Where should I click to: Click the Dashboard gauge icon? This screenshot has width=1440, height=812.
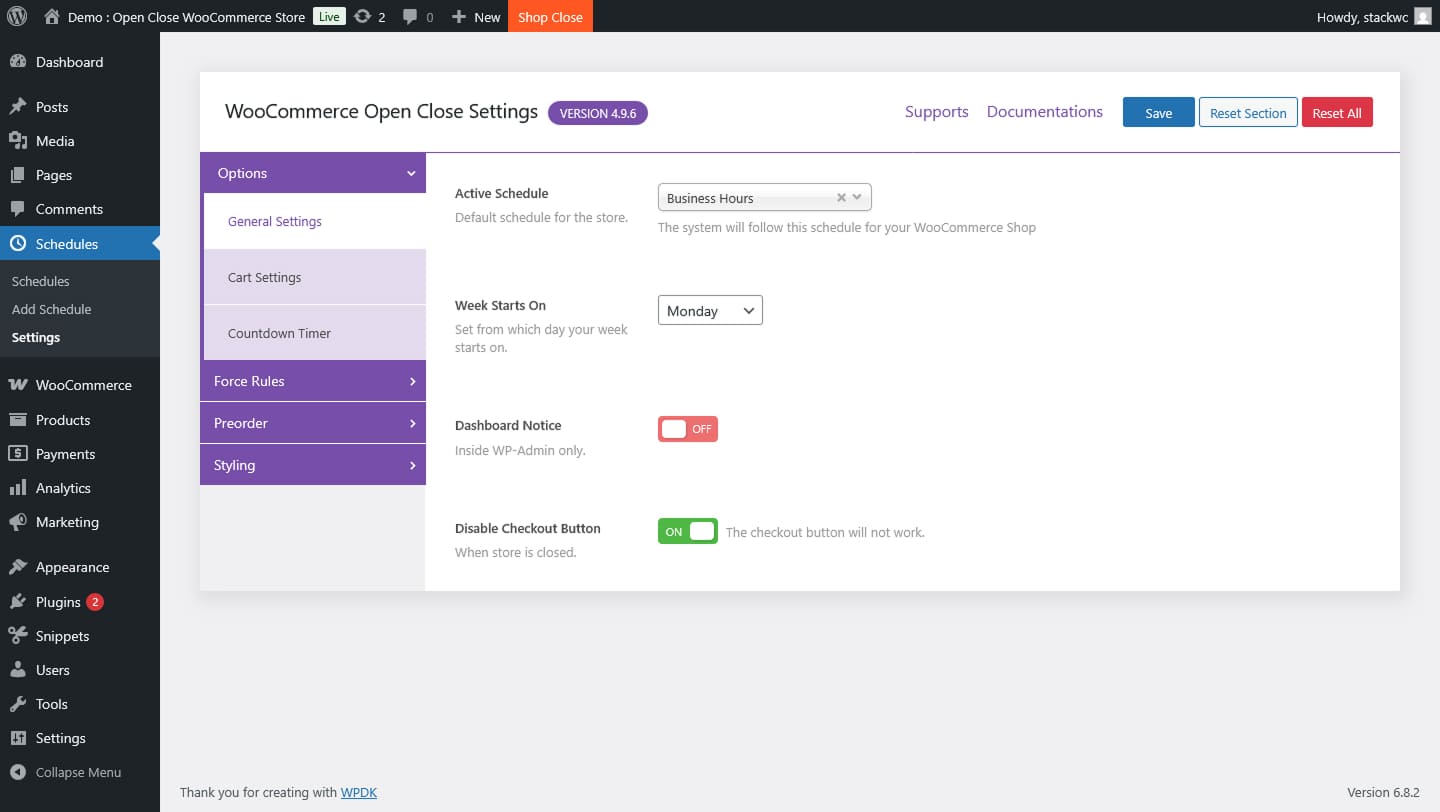pyautogui.click(x=17, y=62)
